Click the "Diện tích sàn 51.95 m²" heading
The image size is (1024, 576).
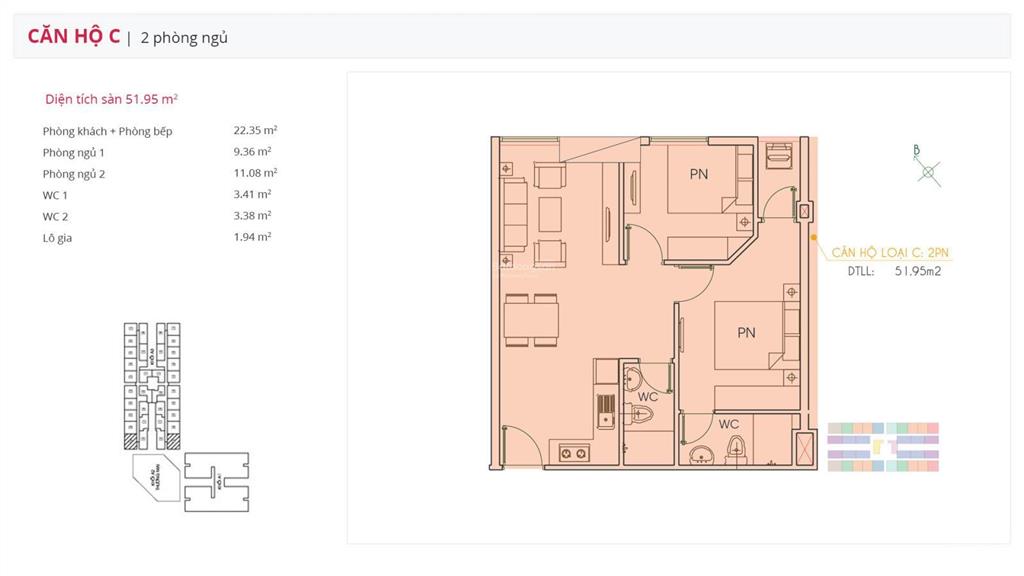pyautogui.click(x=111, y=99)
